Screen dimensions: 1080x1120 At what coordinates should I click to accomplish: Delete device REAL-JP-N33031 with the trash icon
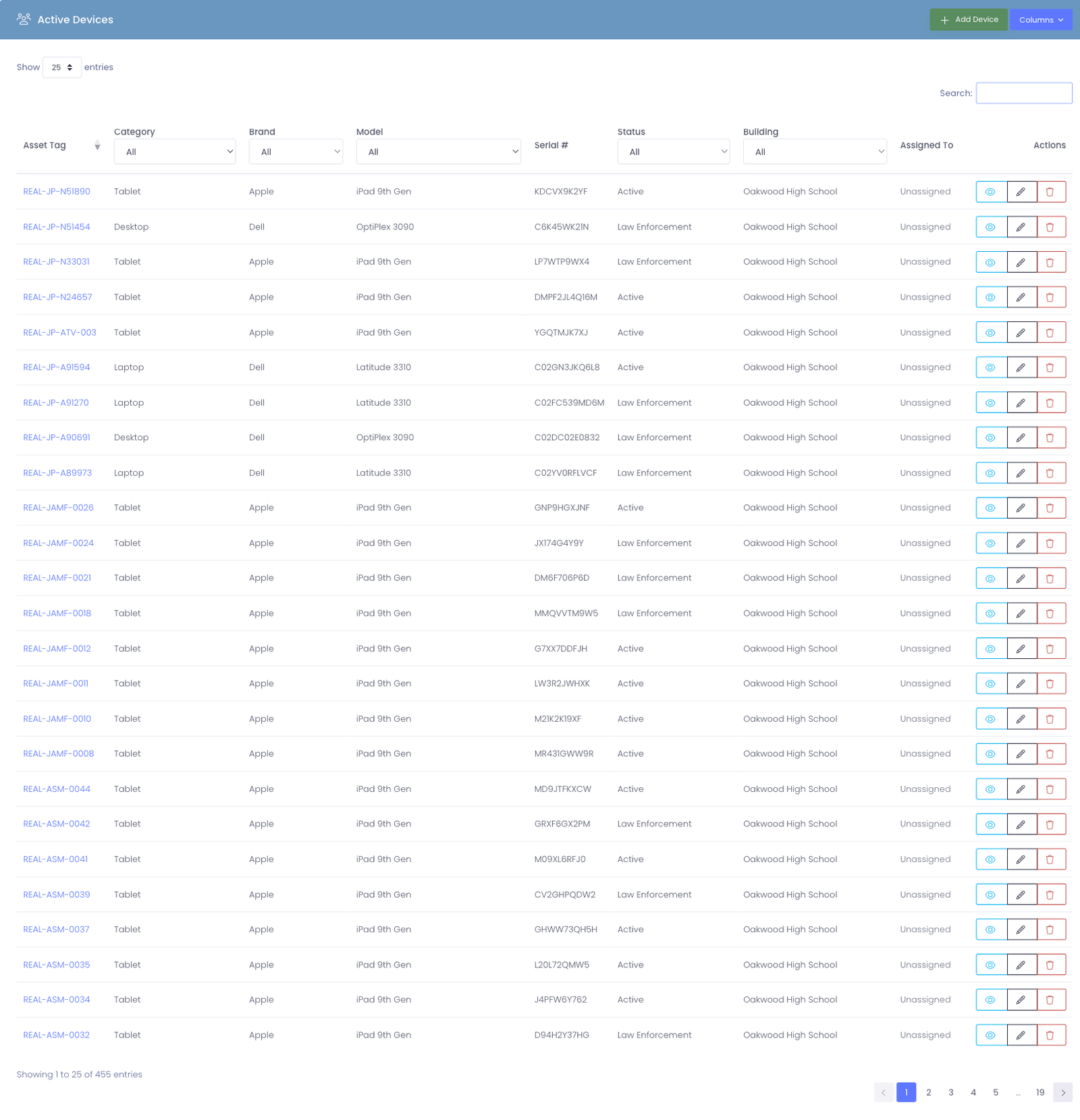(1051, 262)
